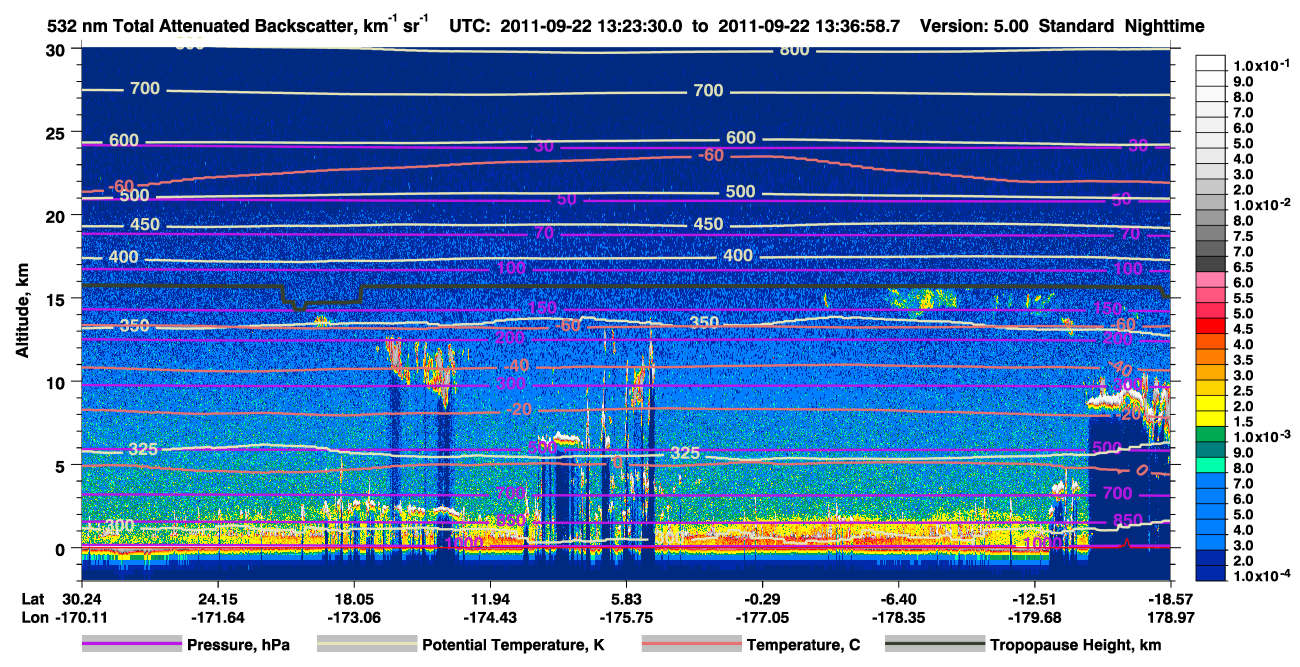Click the altitude axis tick label 20
The image size is (1300, 667).
pyautogui.click(x=58, y=215)
